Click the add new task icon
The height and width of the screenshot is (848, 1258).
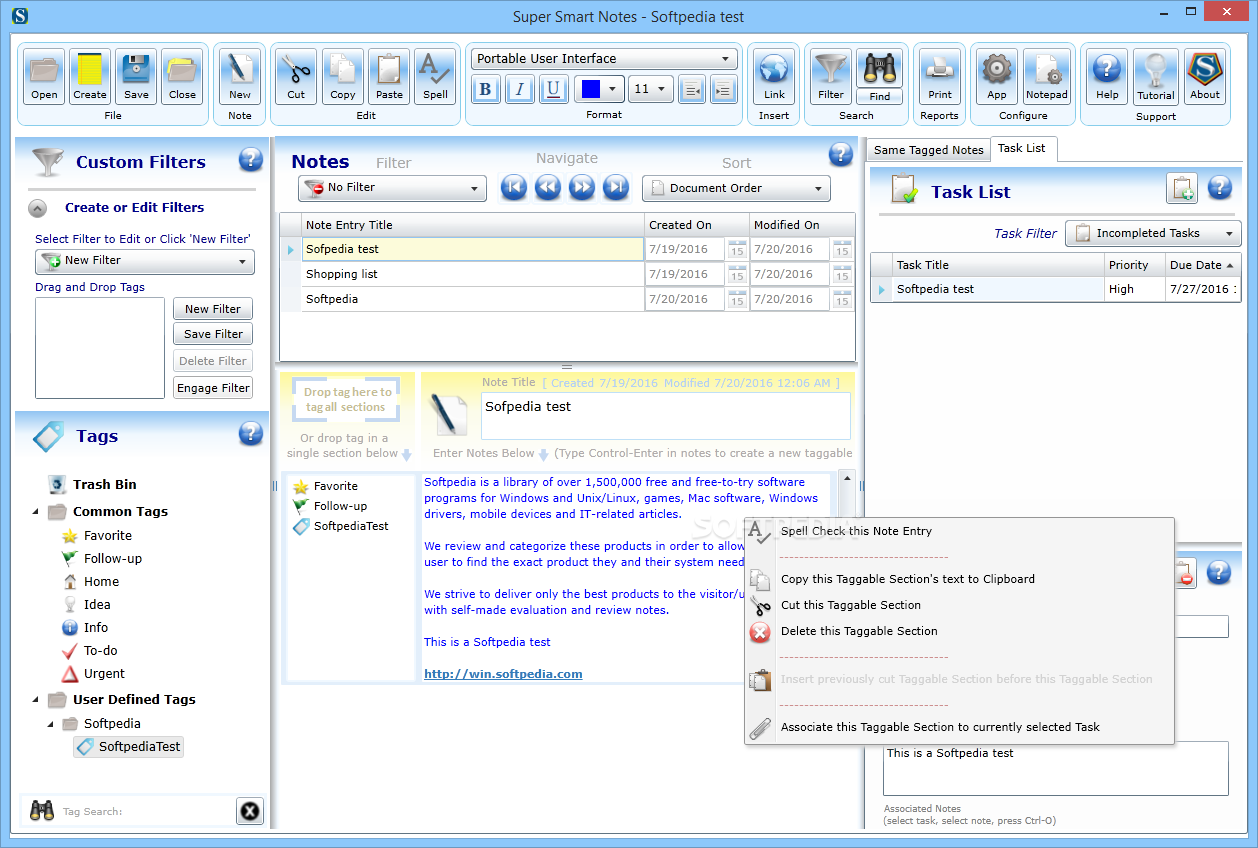coord(1182,188)
